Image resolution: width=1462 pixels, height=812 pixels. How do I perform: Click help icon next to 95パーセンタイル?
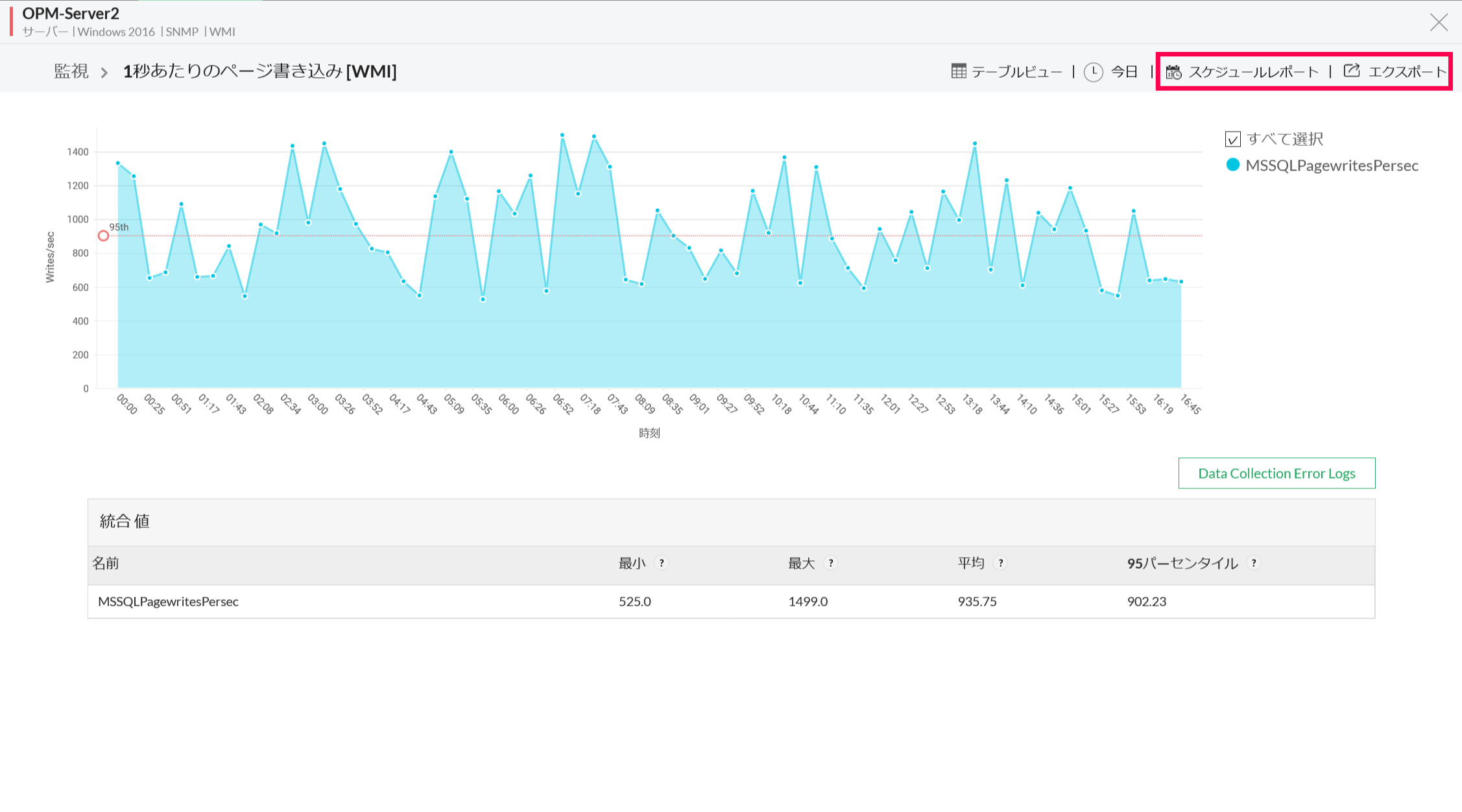point(1254,563)
